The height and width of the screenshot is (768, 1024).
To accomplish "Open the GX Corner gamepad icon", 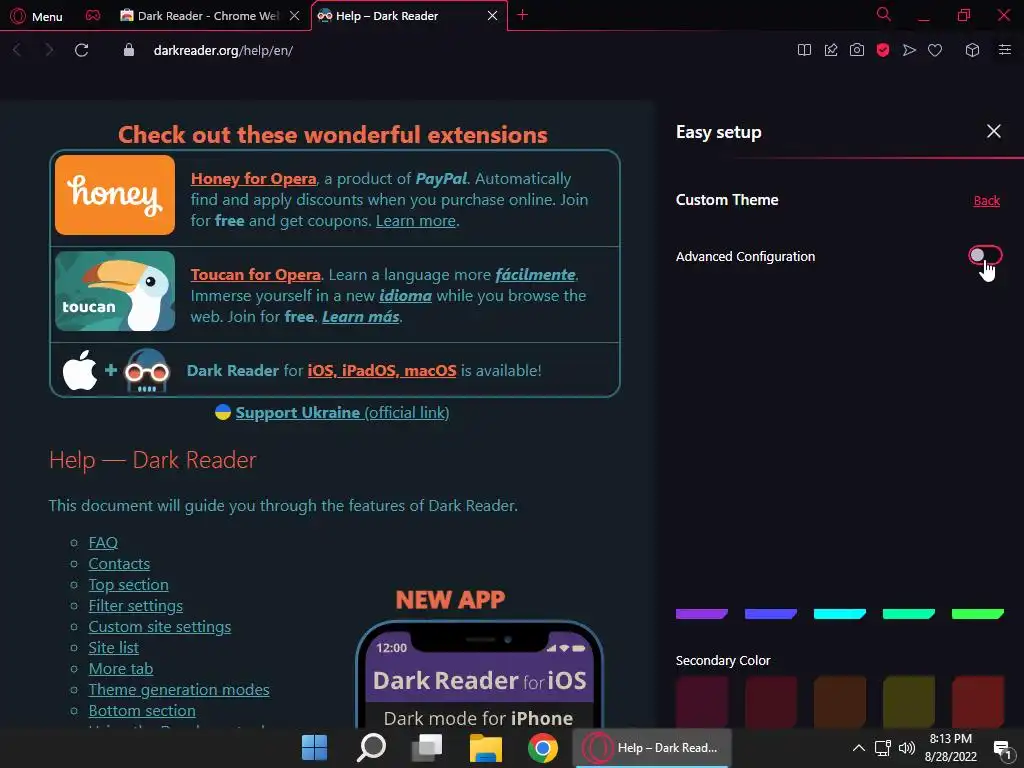I will 93,16.
